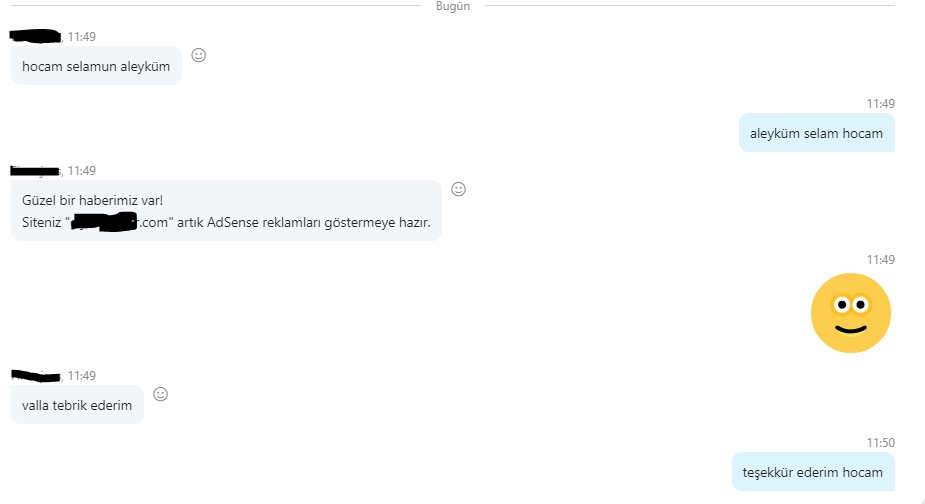
Task: Select the "hocam selamun aleyküm" message bubble
Action: pyautogui.click(x=96, y=66)
